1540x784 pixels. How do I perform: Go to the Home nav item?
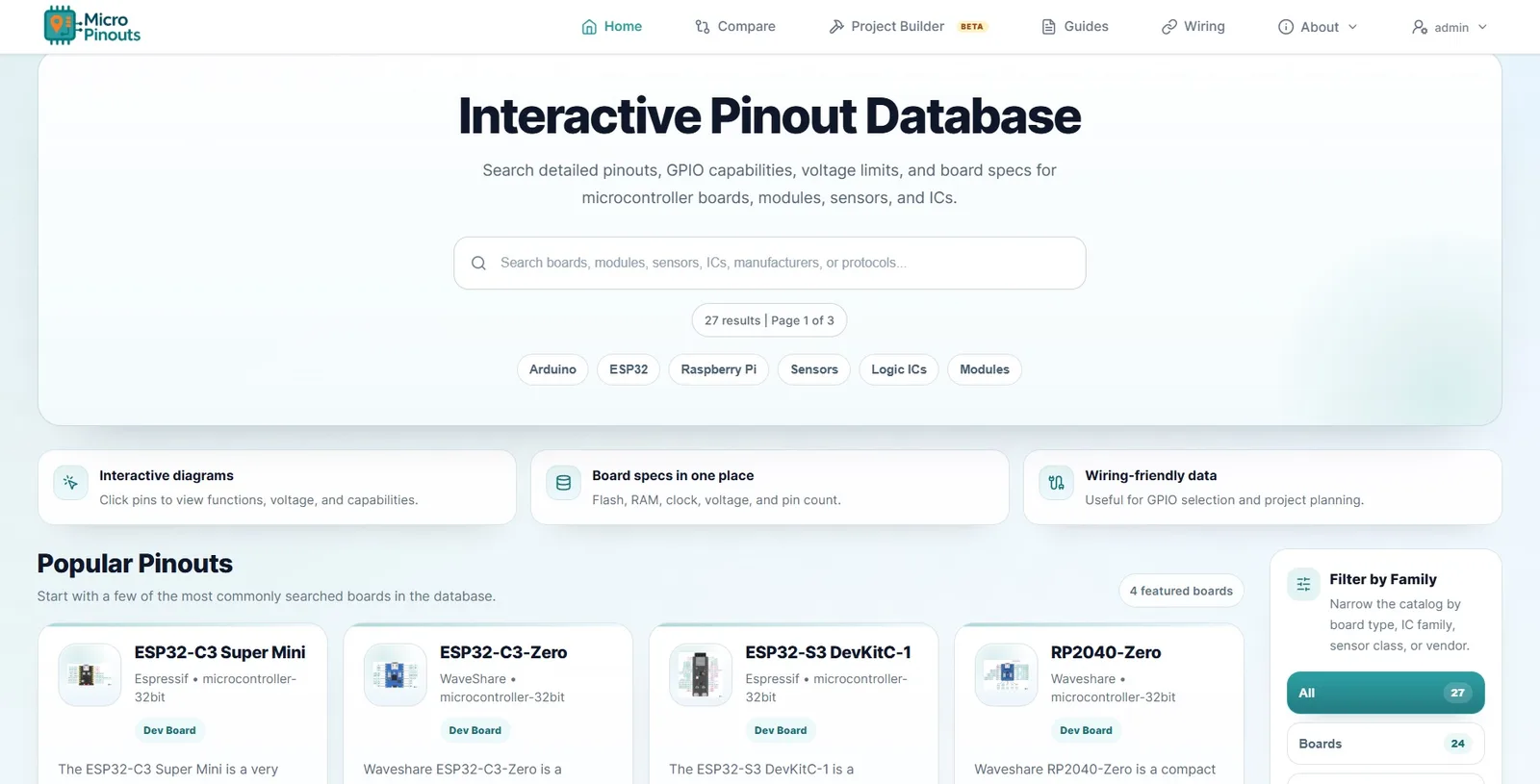pos(612,27)
